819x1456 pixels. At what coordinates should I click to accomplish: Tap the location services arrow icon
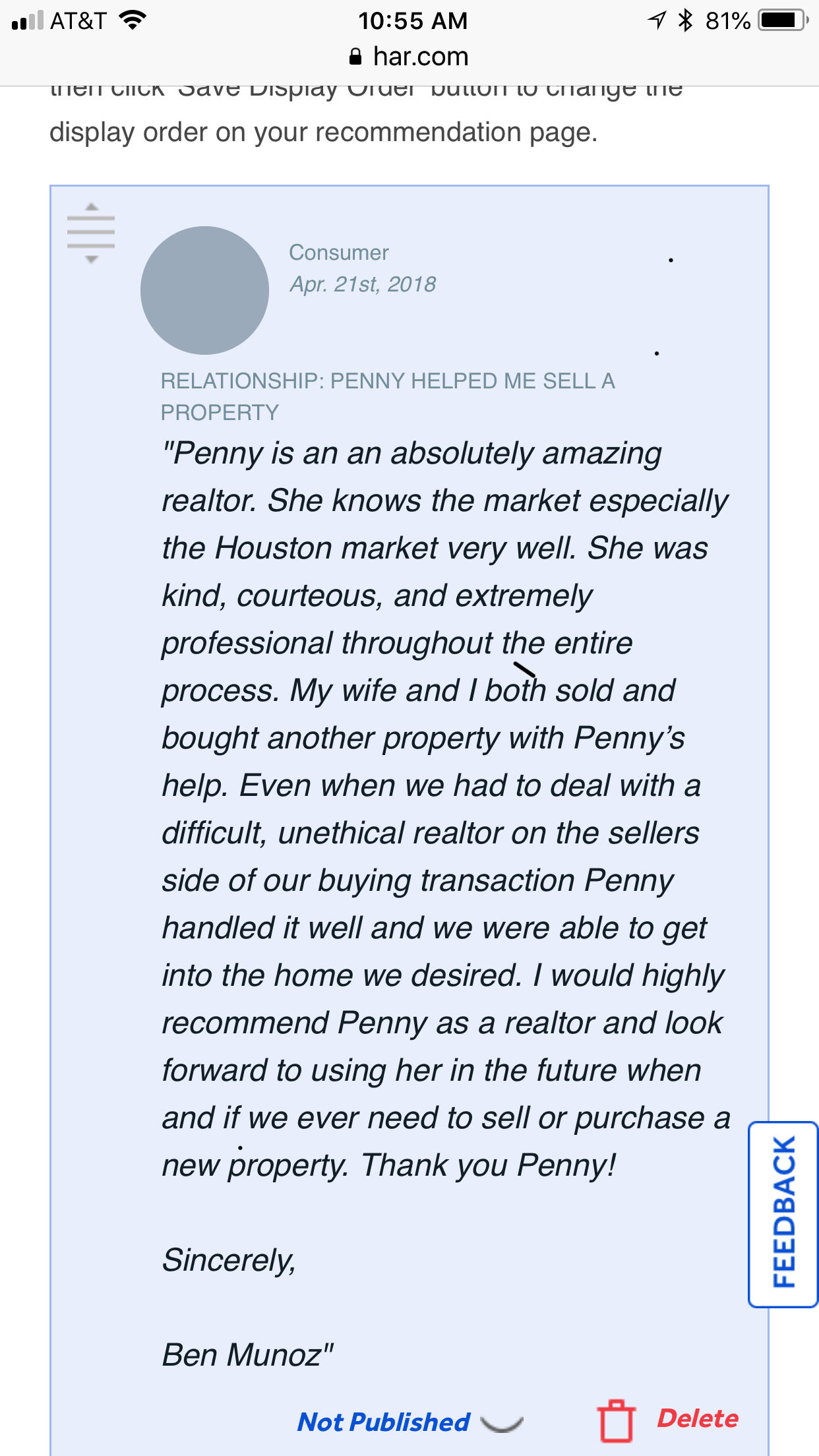point(657,20)
